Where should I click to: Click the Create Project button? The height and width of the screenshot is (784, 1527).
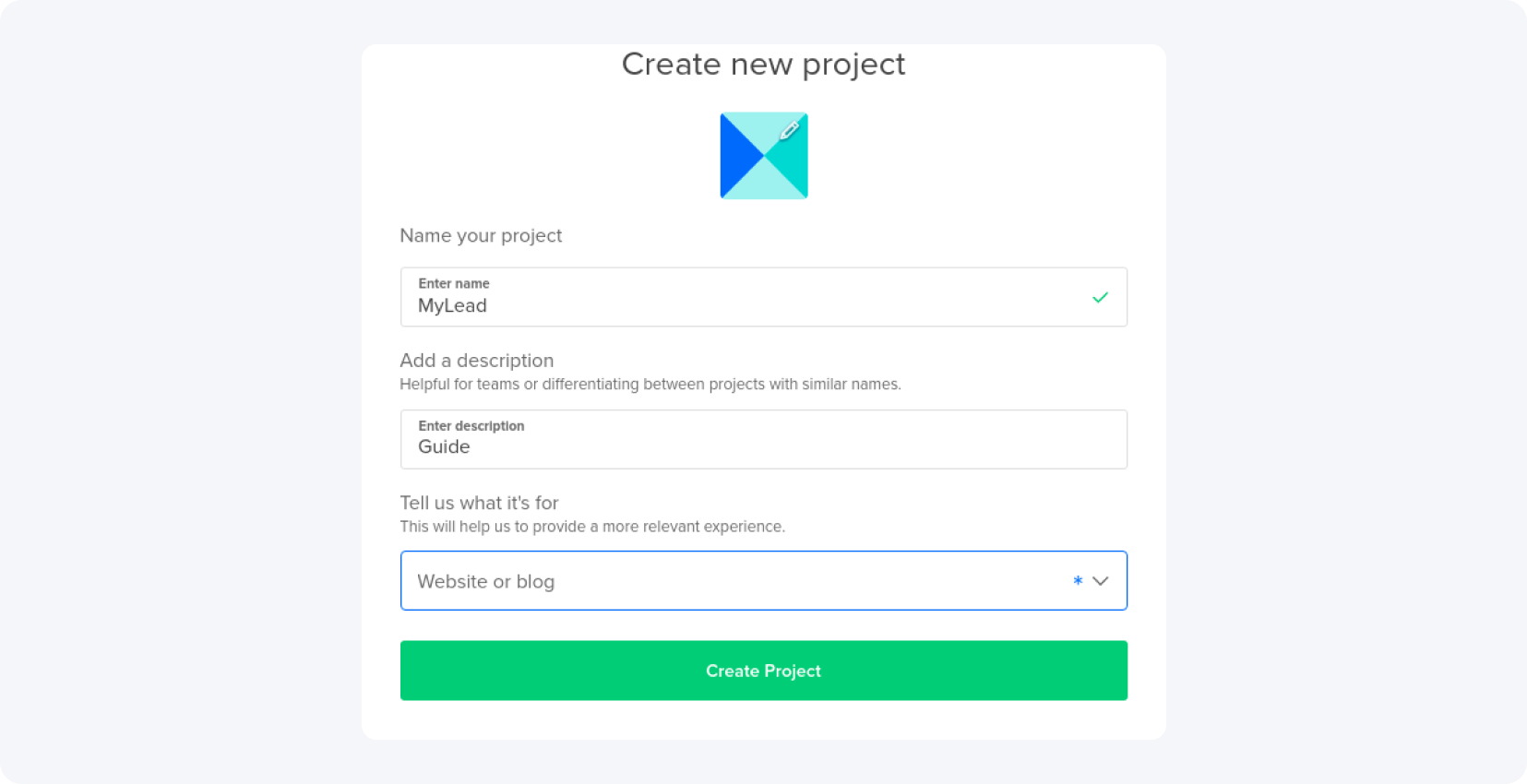763,671
